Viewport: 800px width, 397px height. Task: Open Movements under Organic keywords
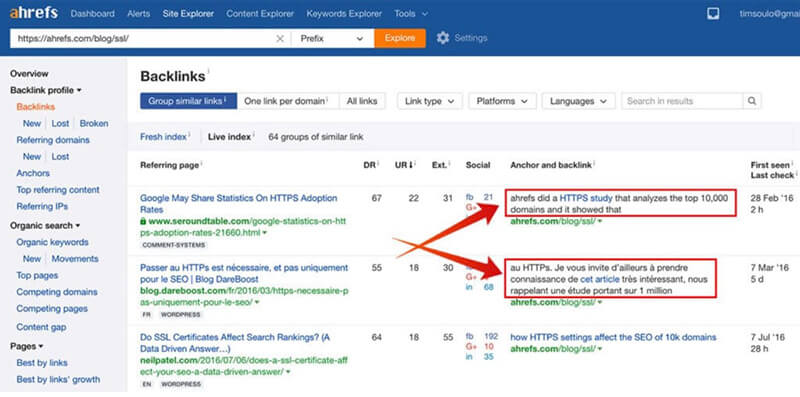click(x=75, y=259)
